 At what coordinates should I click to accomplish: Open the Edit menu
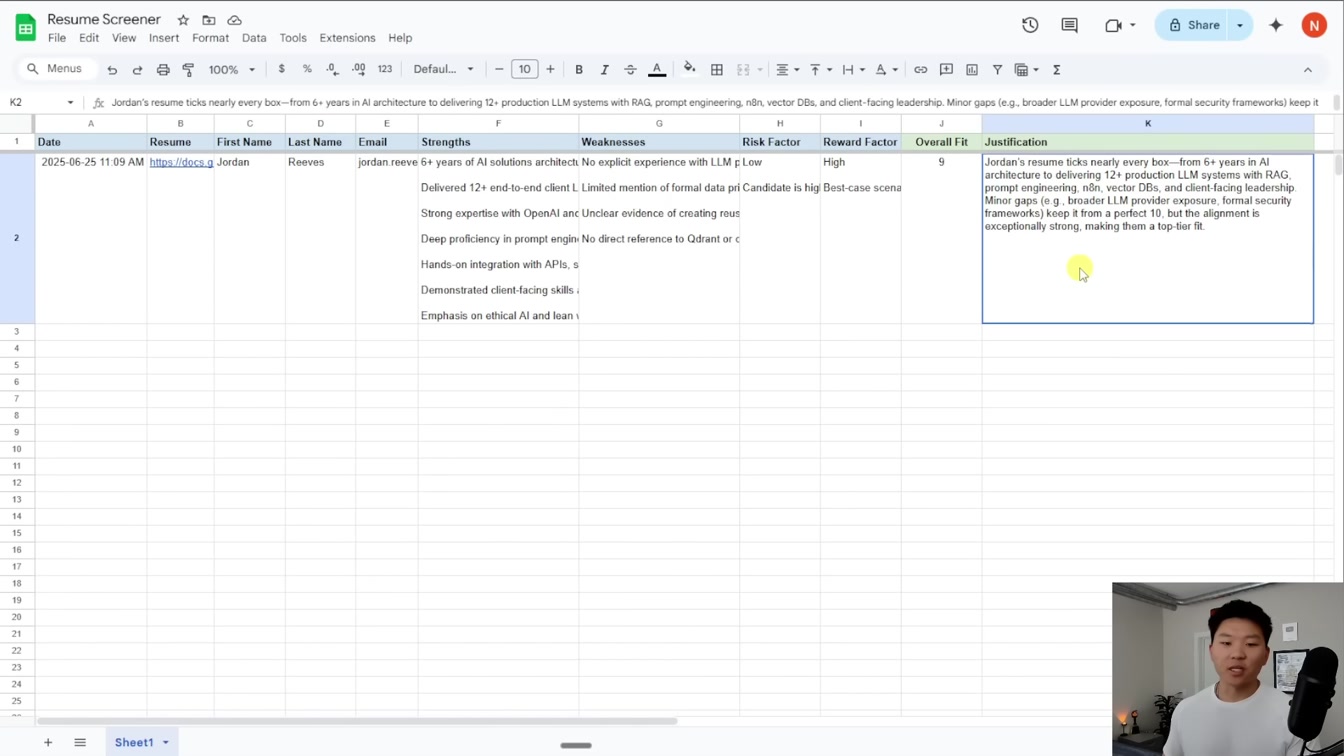coord(89,38)
